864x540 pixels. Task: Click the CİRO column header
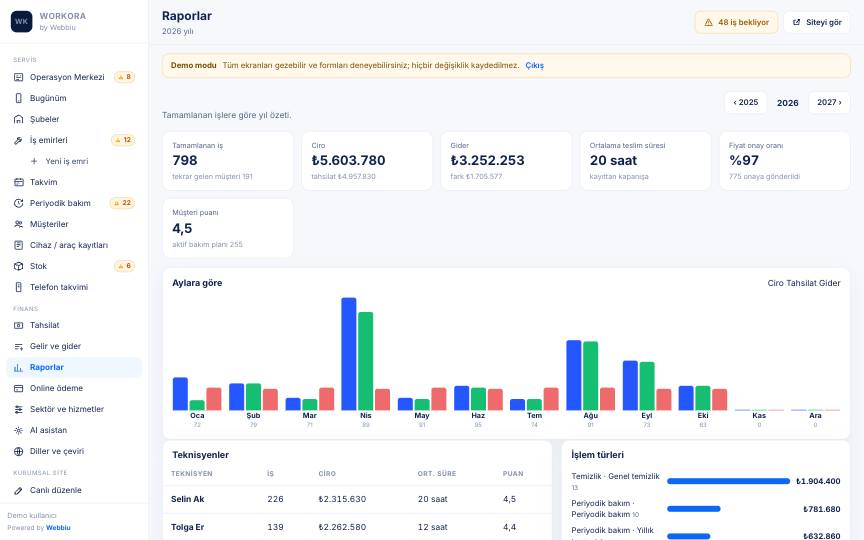click(x=327, y=474)
